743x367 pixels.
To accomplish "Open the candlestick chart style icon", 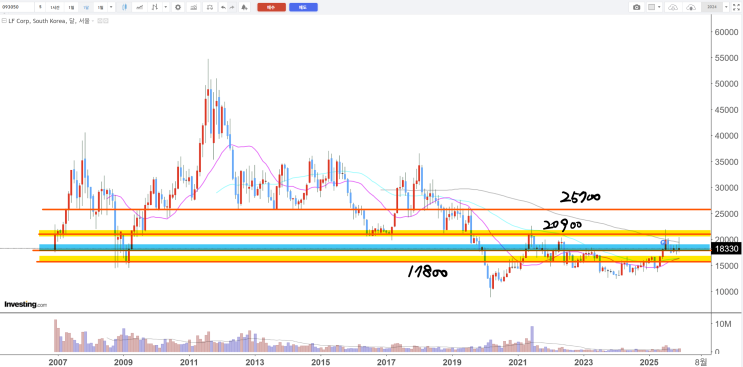I will click(124, 7).
